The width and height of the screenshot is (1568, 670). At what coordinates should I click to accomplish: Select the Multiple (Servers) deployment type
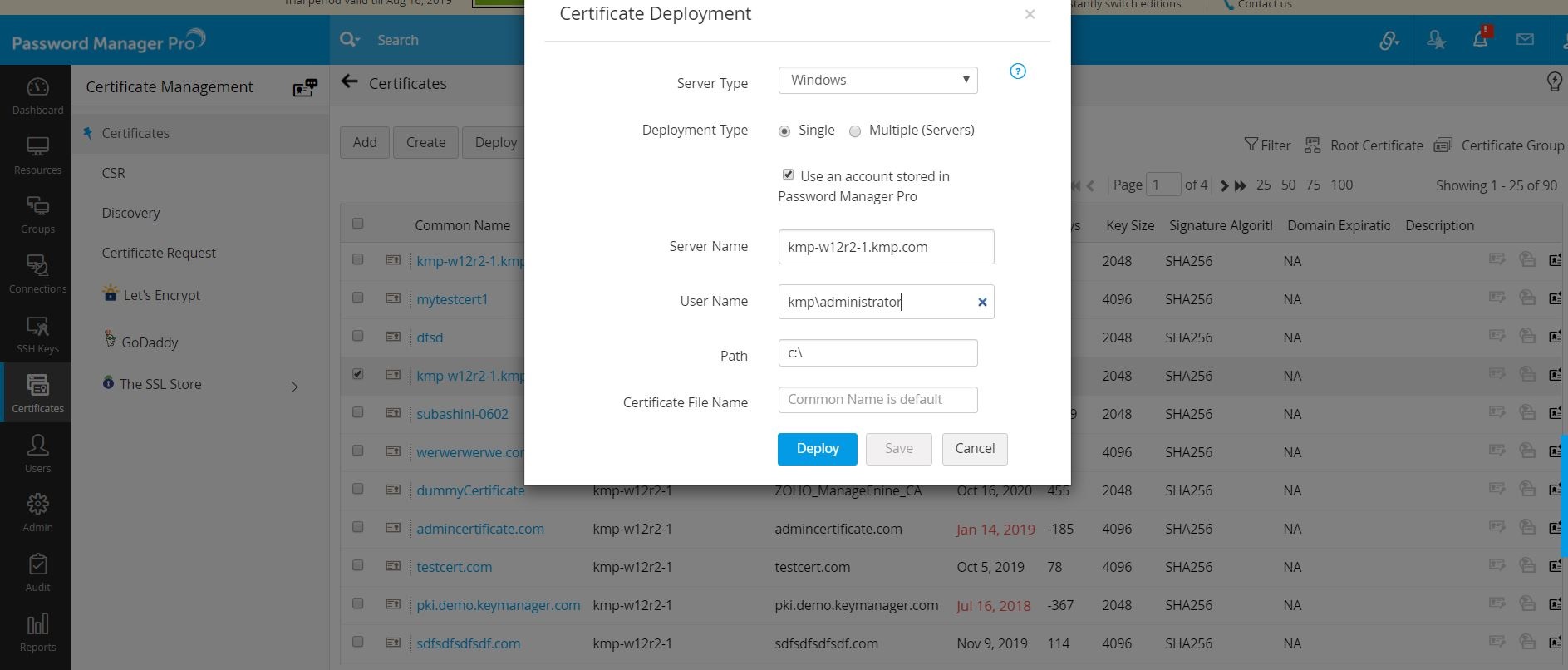tap(855, 131)
